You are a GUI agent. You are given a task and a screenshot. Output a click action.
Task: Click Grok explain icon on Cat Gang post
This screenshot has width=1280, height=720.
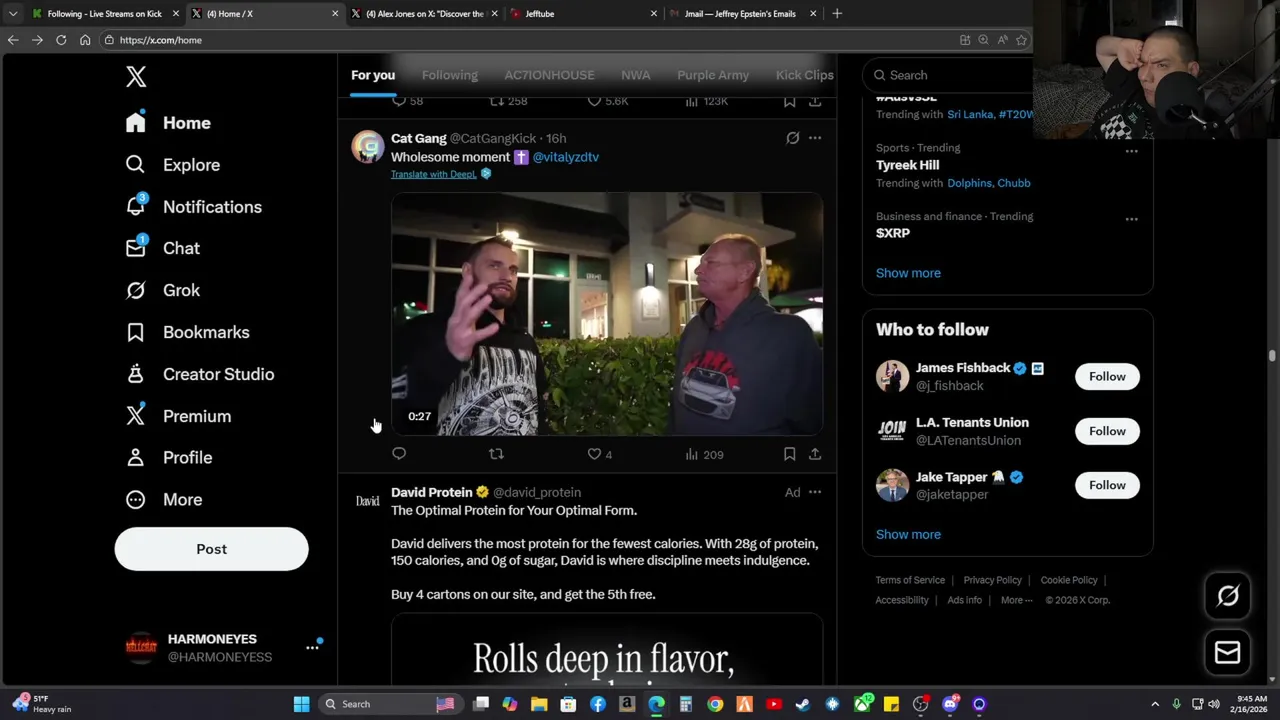(x=792, y=138)
